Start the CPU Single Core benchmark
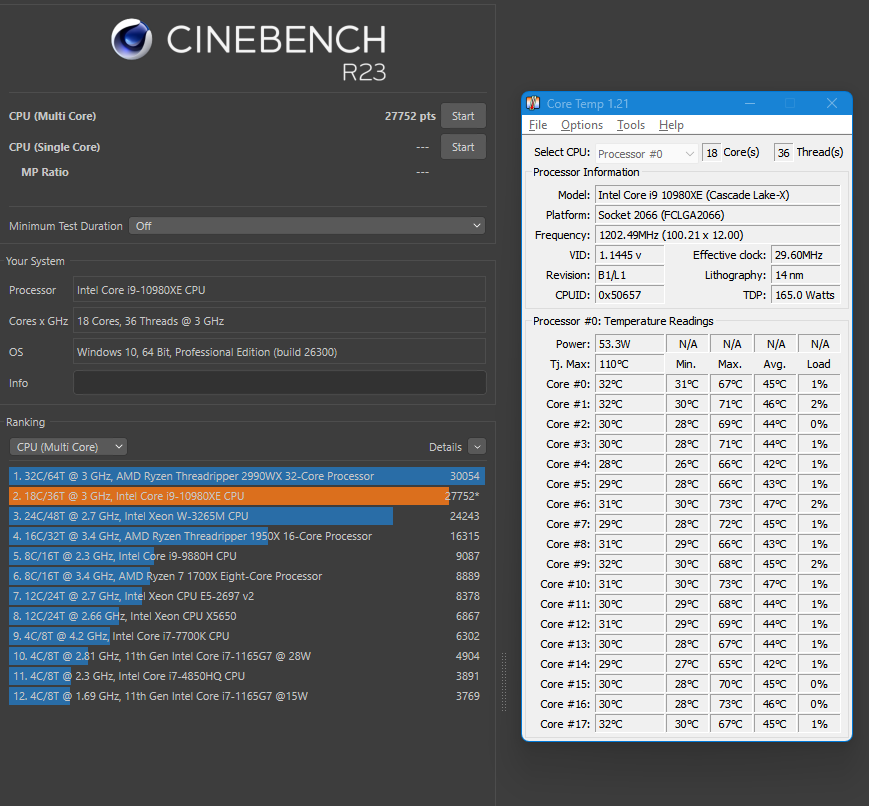The height and width of the screenshot is (806, 869). [x=463, y=147]
